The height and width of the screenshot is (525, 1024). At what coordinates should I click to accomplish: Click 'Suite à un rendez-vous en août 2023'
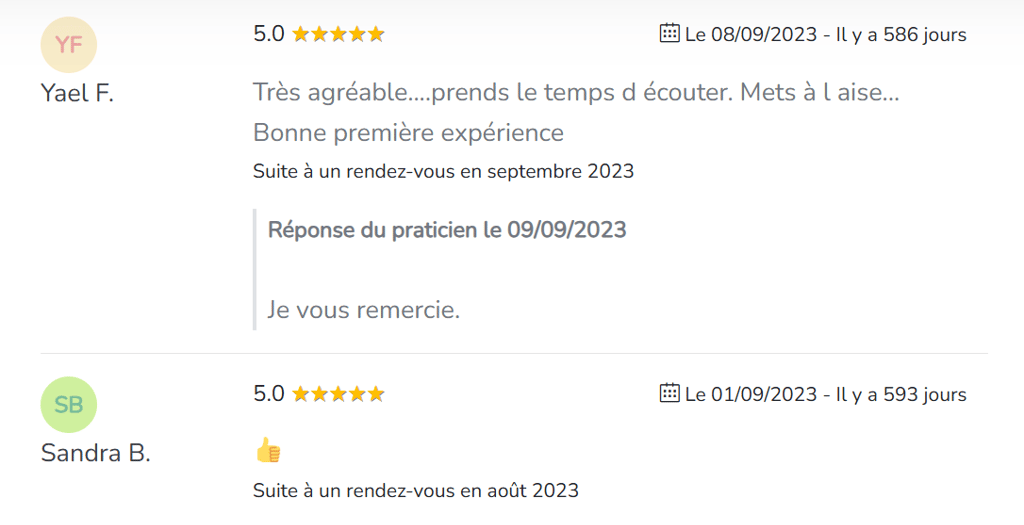[x=415, y=491]
